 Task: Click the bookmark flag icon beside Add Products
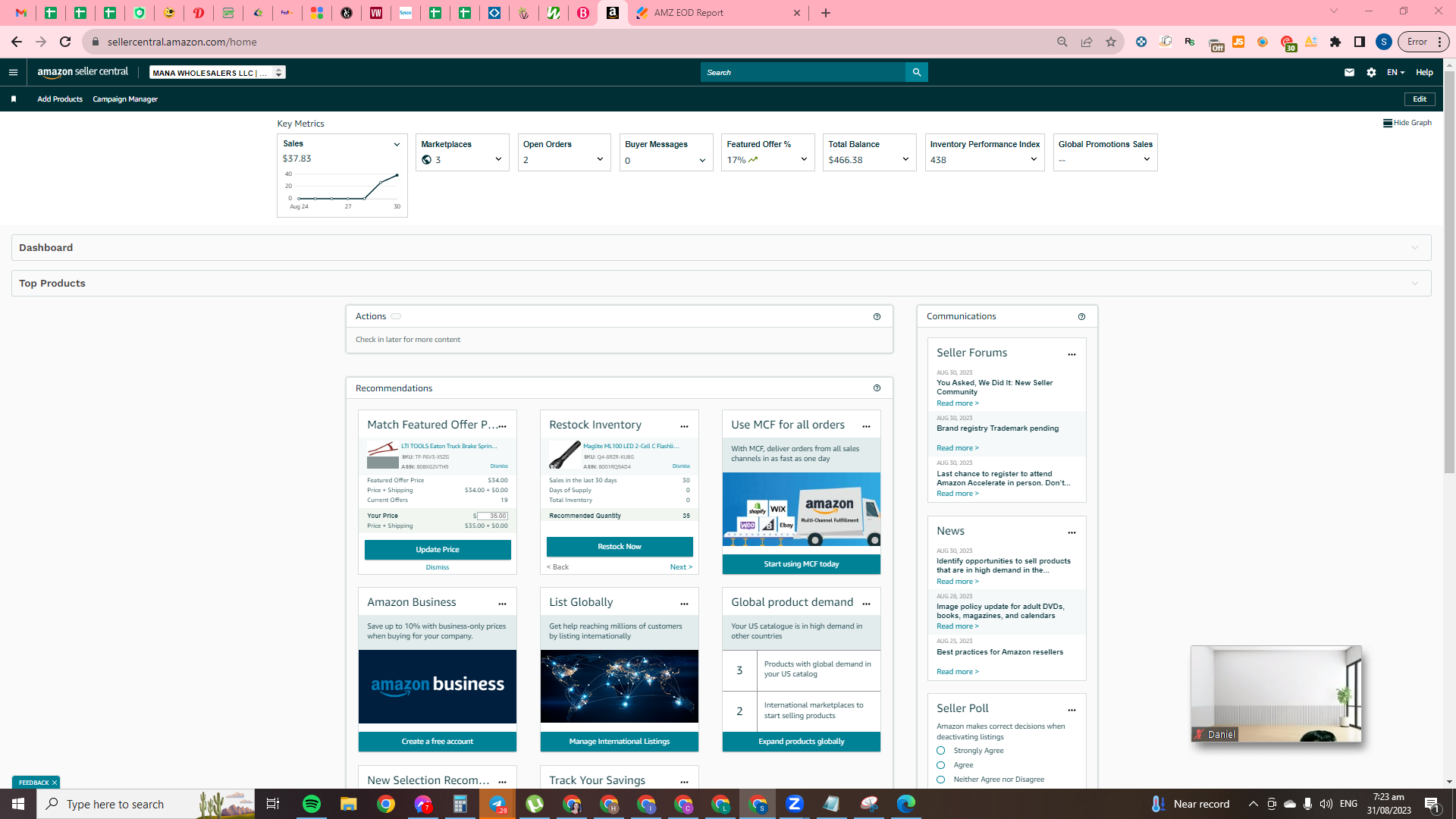pyautogui.click(x=14, y=99)
